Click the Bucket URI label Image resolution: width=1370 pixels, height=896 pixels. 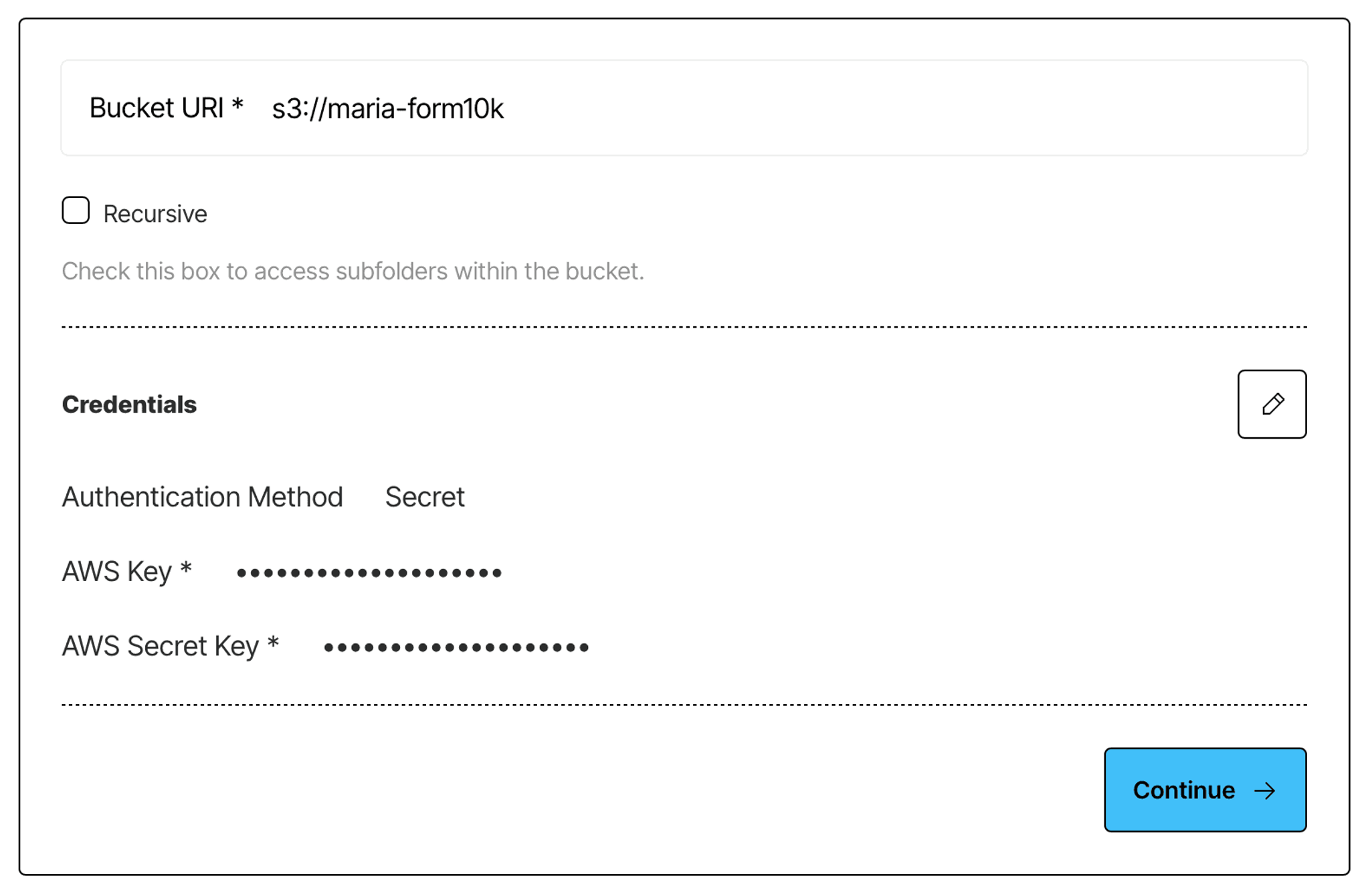coord(157,108)
